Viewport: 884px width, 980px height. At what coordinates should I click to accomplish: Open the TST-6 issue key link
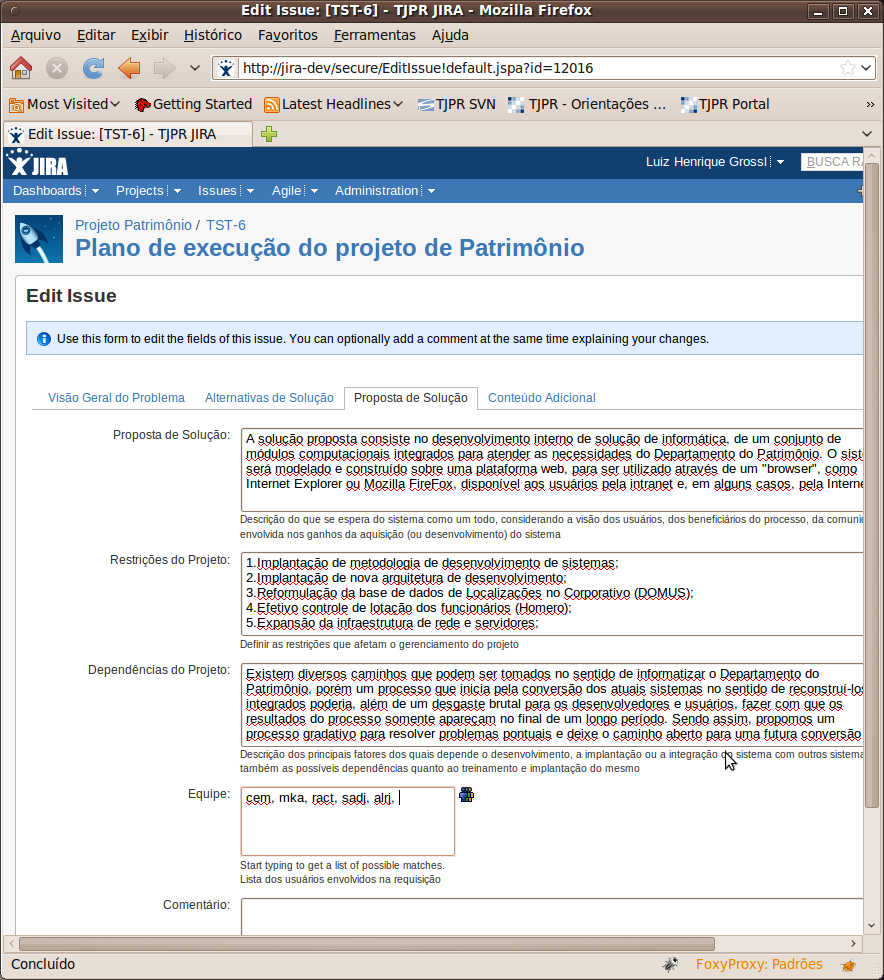tap(226, 225)
